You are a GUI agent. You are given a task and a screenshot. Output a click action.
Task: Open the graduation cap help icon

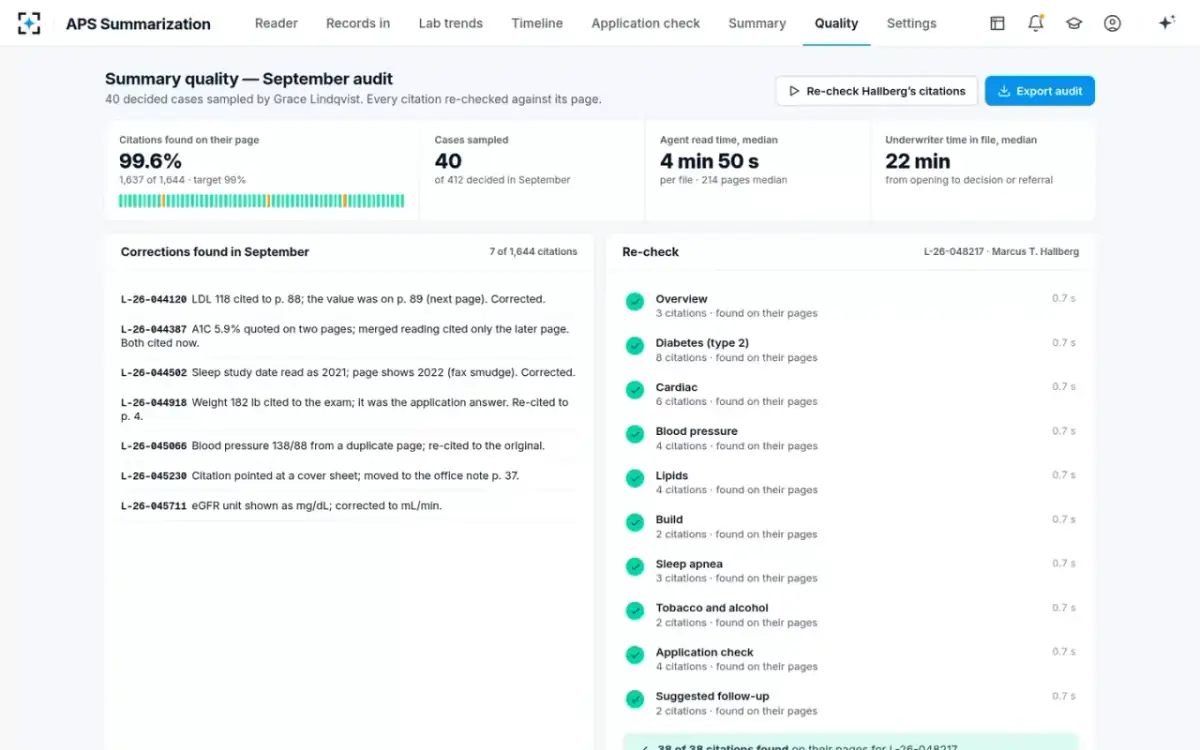coord(1074,23)
